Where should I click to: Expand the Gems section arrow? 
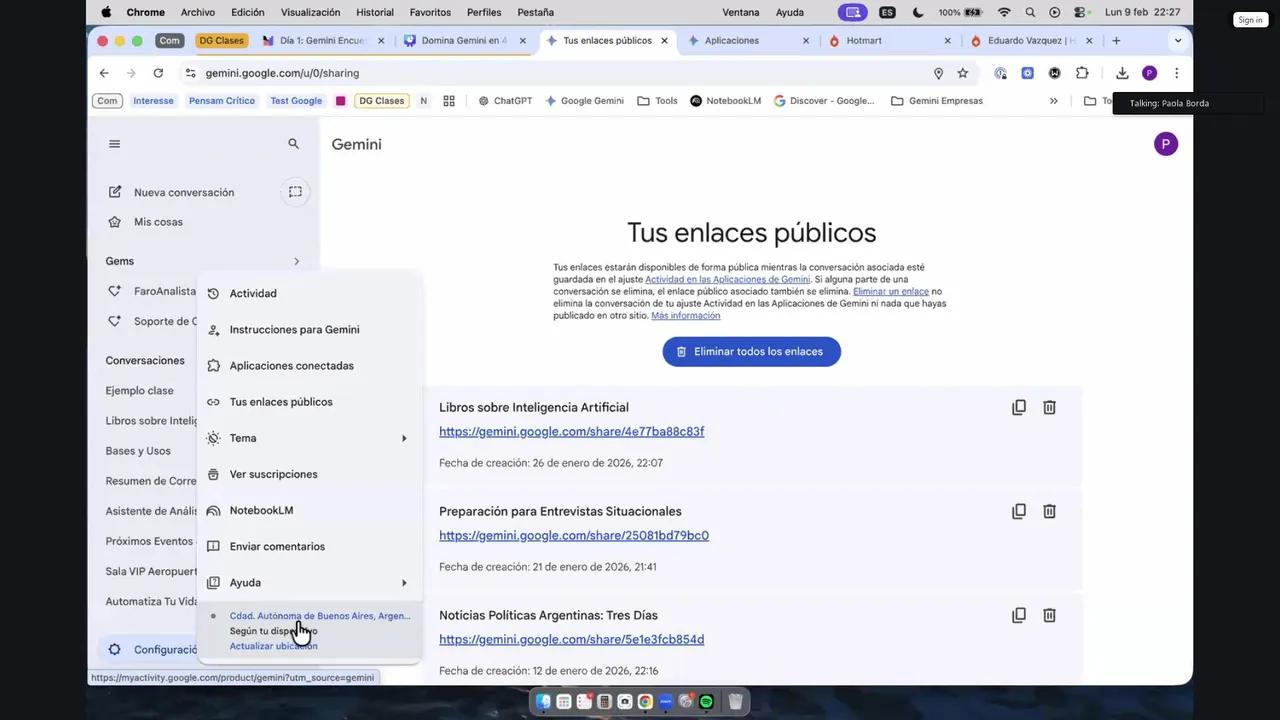click(296, 261)
